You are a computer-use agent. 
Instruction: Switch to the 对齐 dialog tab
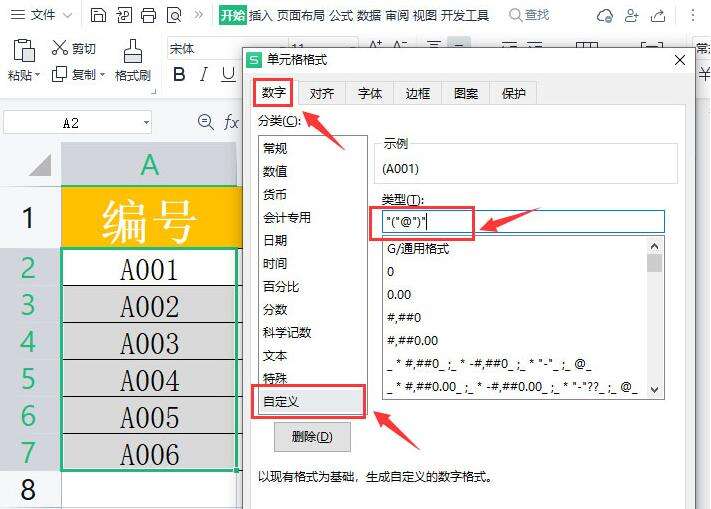click(321, 93)
